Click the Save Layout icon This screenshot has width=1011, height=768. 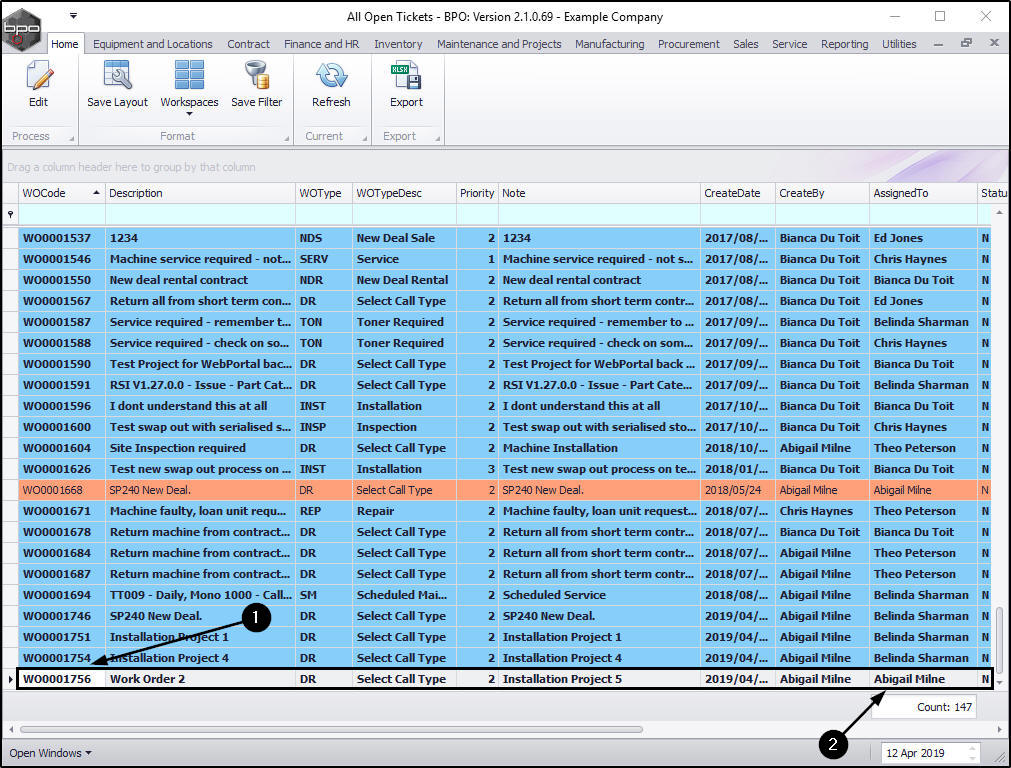click(117, 77)
